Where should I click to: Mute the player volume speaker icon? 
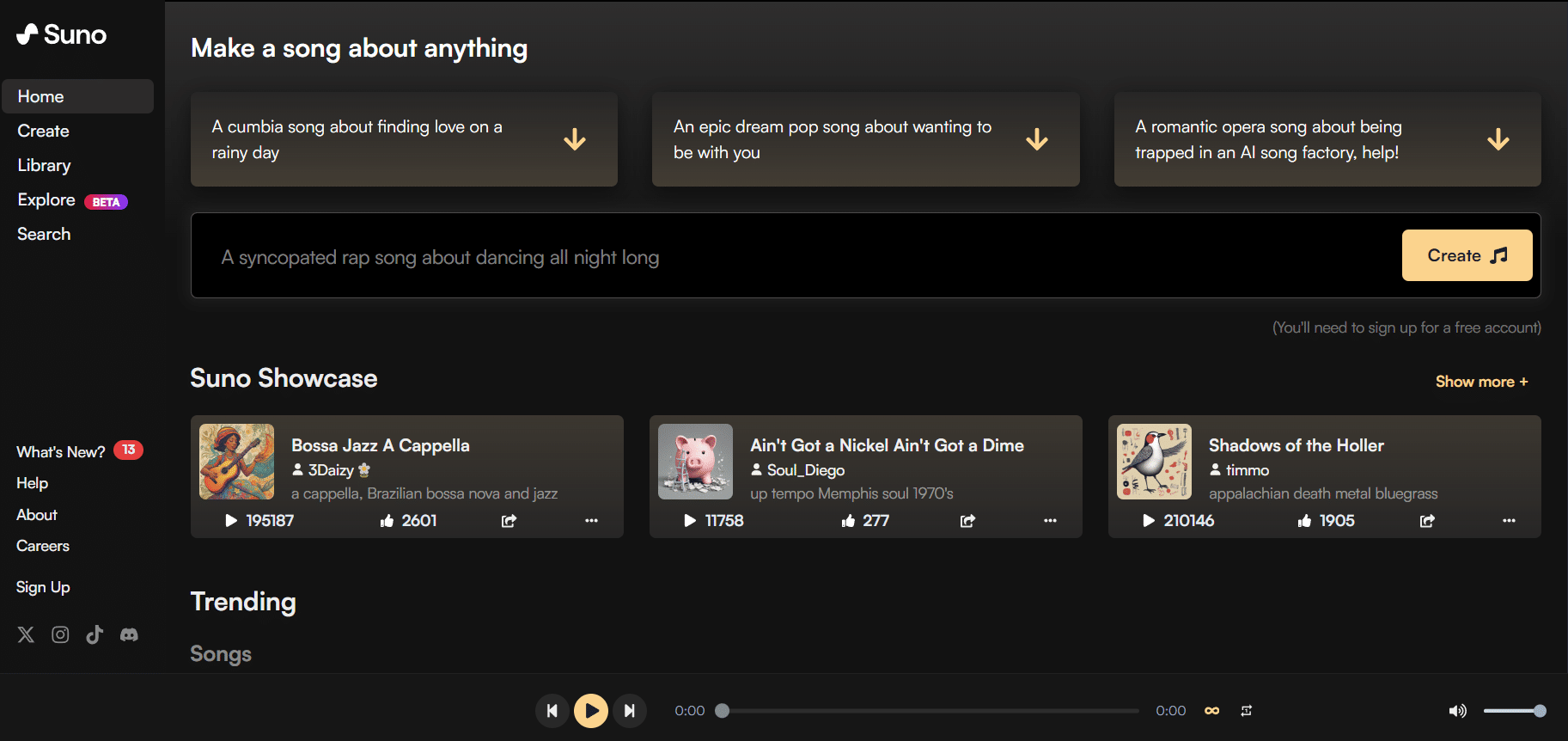pyautogui.click(x=1457, y=711)
